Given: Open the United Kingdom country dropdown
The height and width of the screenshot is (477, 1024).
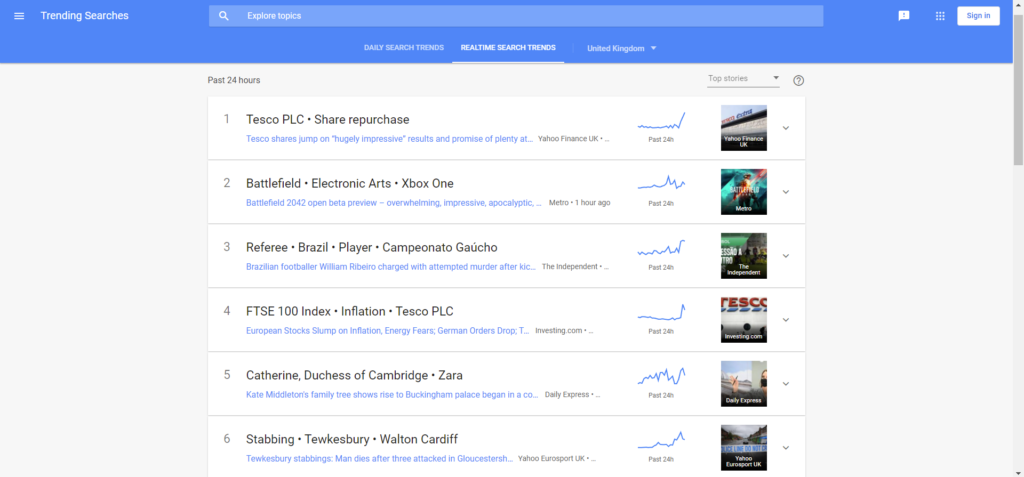Looking at the screenshot, I should click(x=621, y=48).
